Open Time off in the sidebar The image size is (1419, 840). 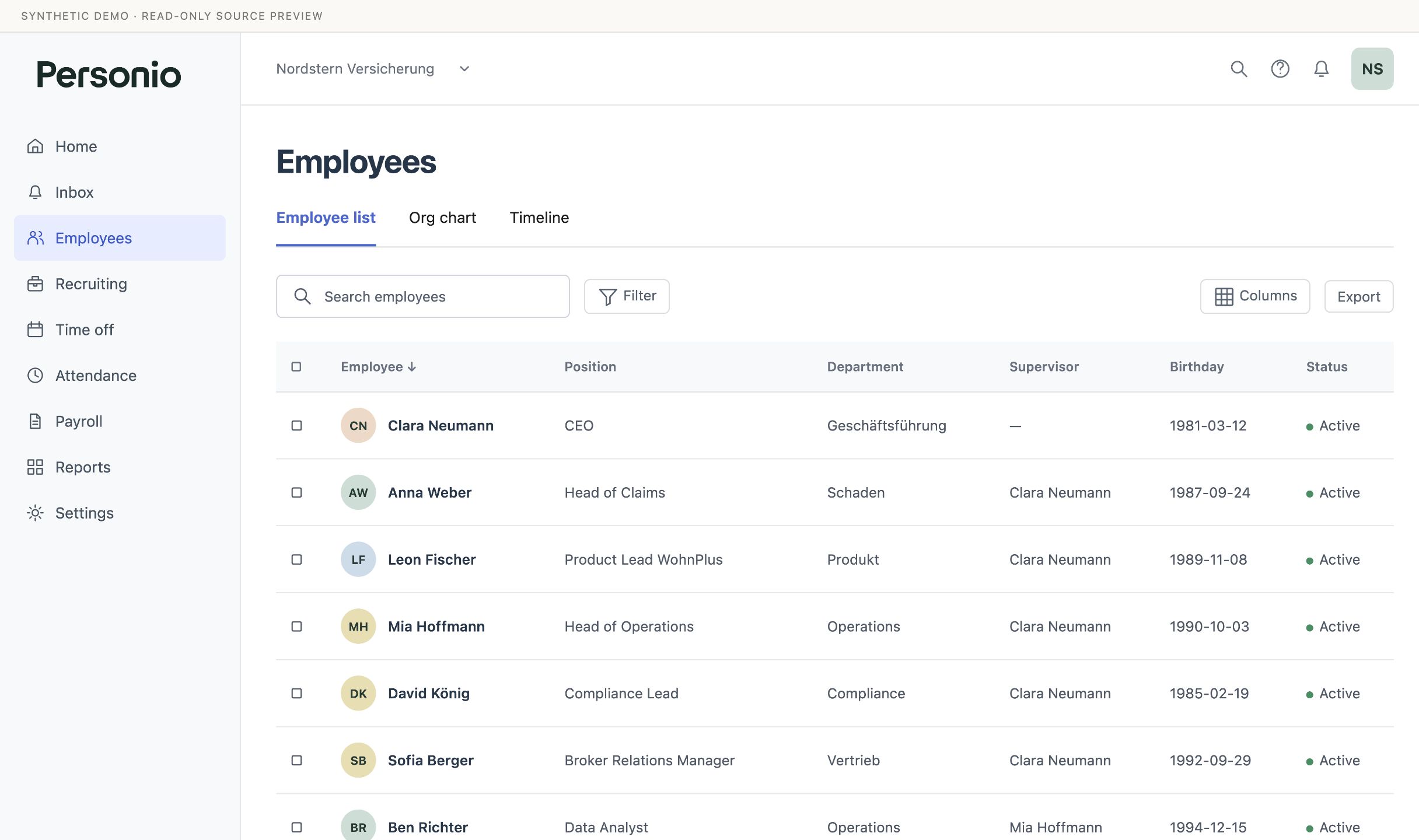120,330
